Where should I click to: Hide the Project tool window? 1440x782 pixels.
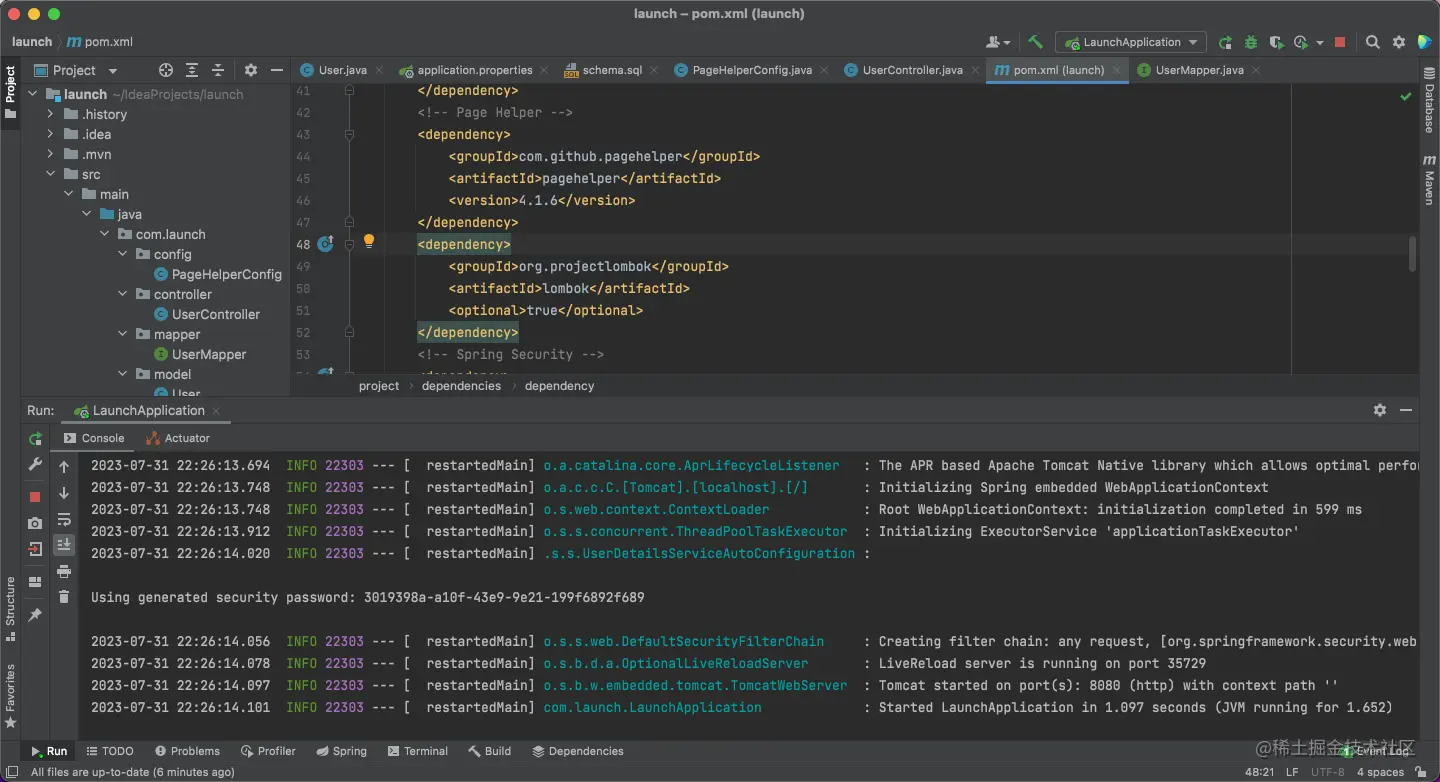tap(276, 70)
